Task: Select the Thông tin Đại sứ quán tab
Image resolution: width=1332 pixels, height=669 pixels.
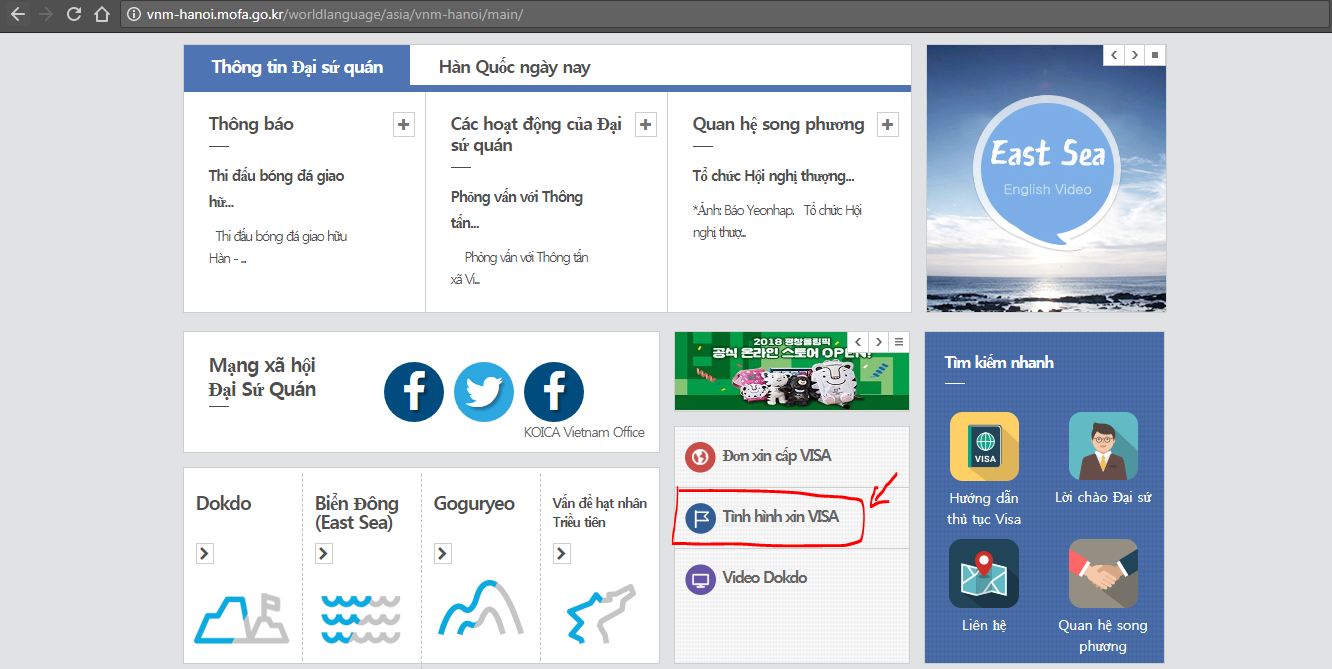Action: point(297,67)
